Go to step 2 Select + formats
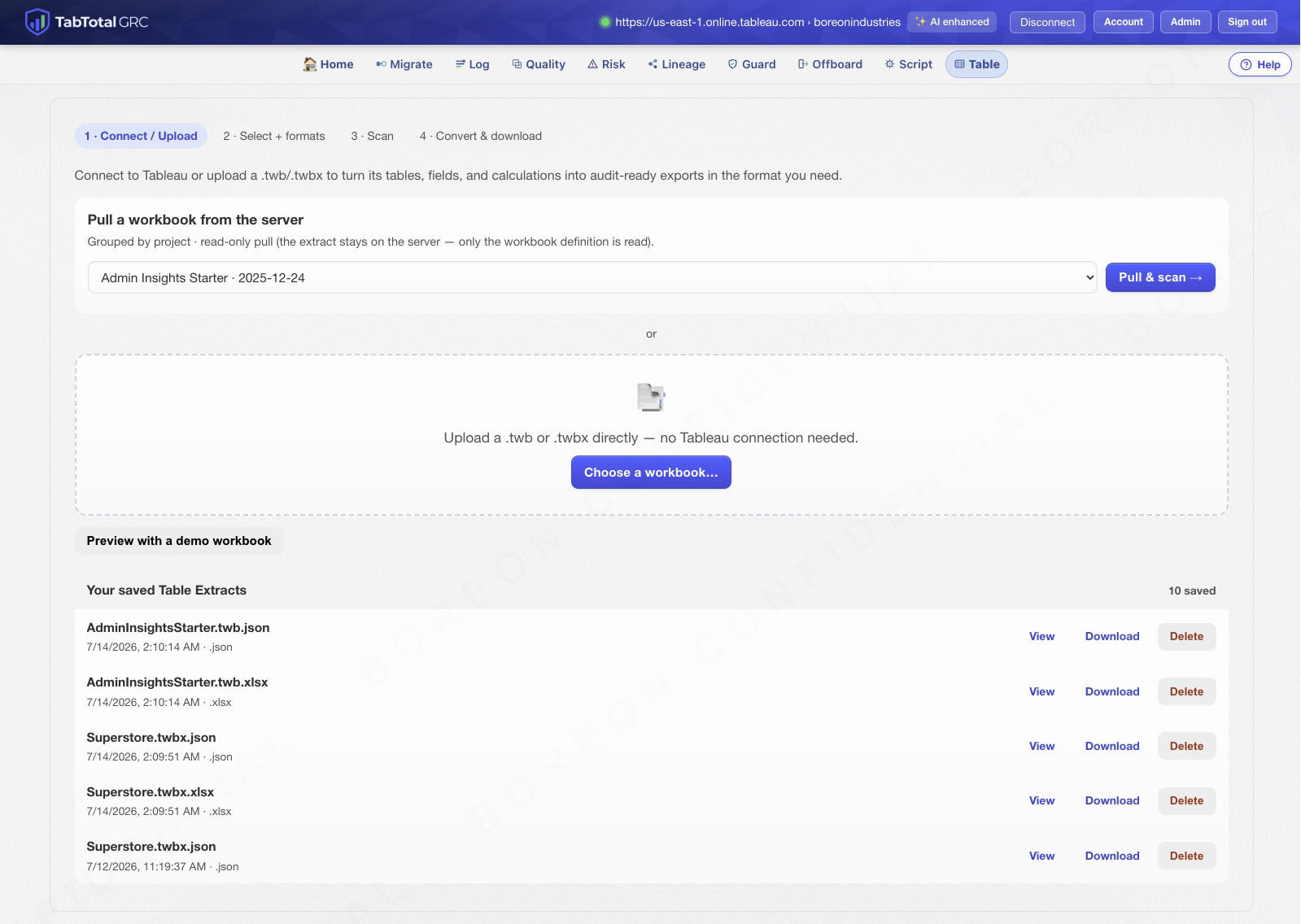The height and width of the screenshot is (924, 1301). (274, 136)
